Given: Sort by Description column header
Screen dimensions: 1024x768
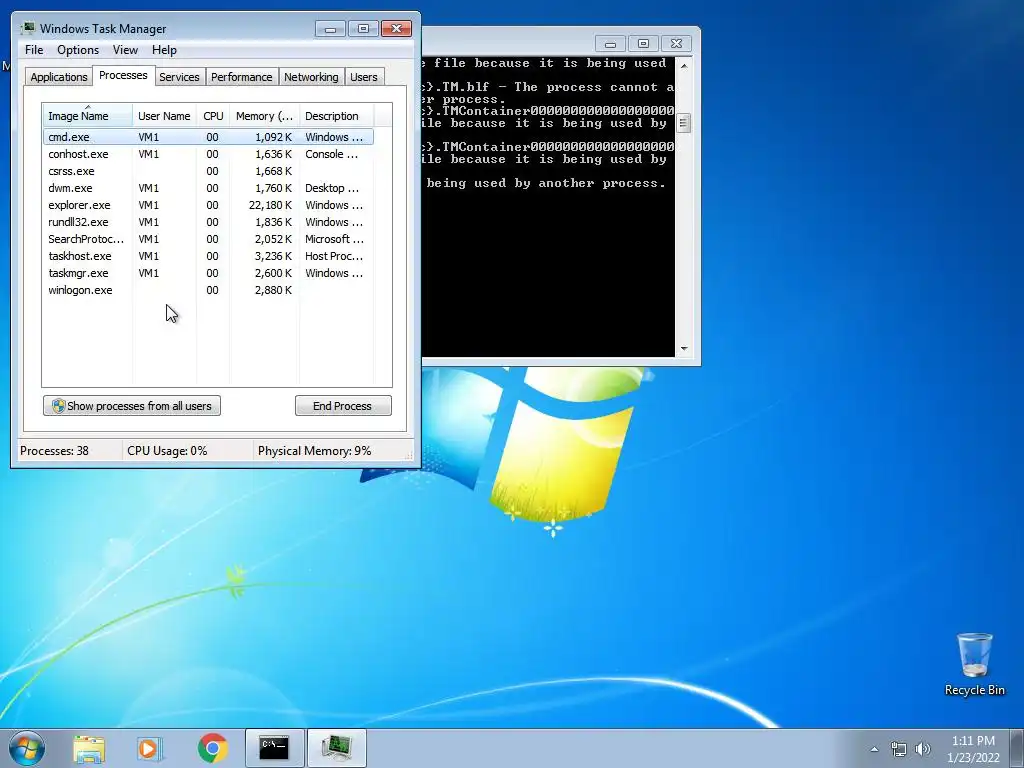Looking at the screenshot, I should (336, 116).
